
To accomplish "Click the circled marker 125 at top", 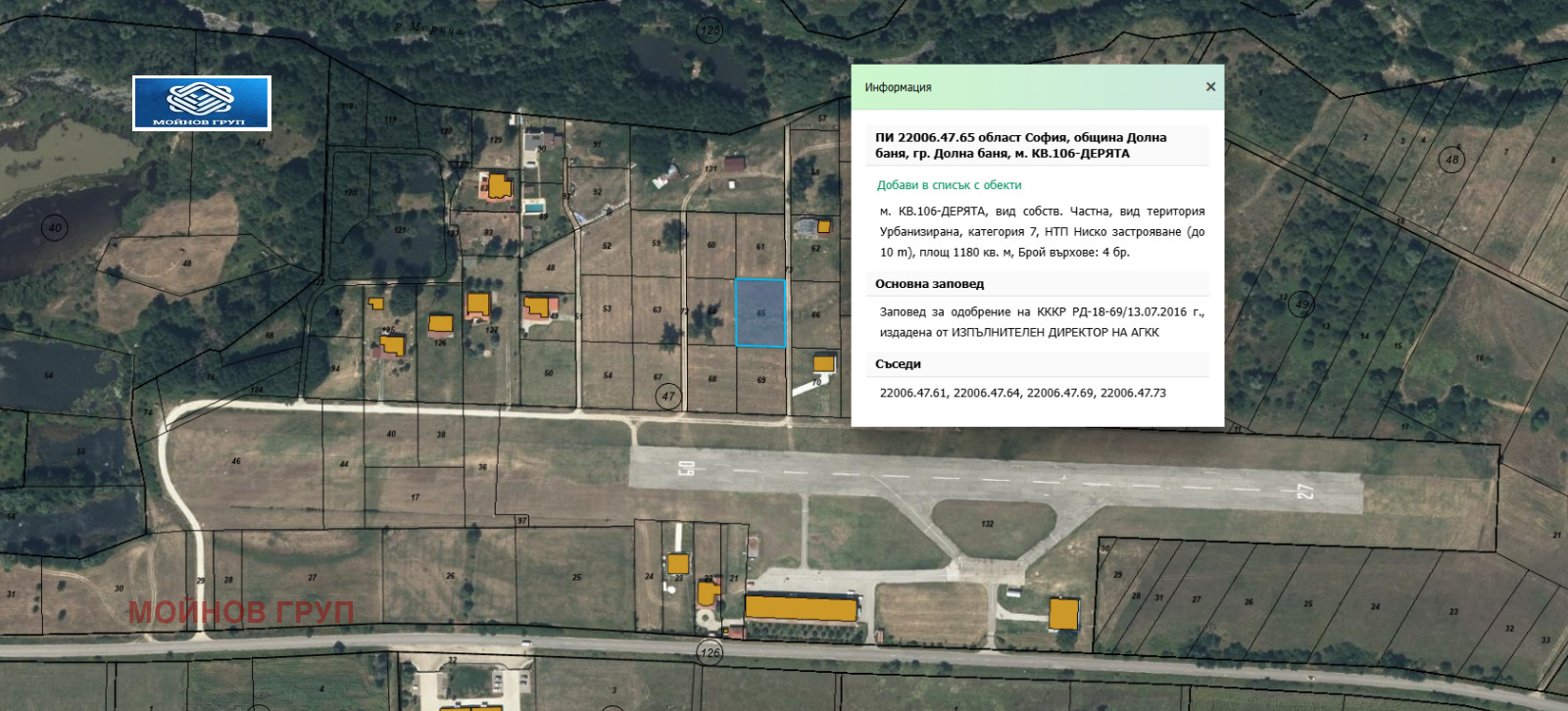I will [710, 30].
